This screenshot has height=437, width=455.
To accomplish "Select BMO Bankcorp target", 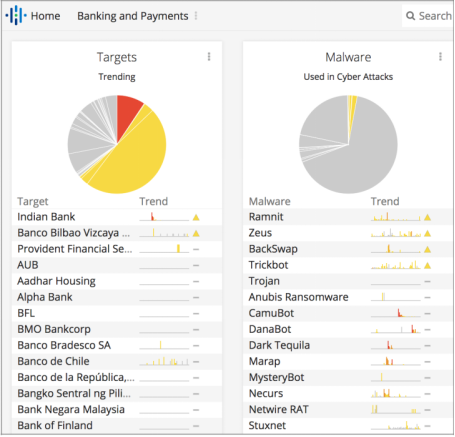I will pos(117,329).
